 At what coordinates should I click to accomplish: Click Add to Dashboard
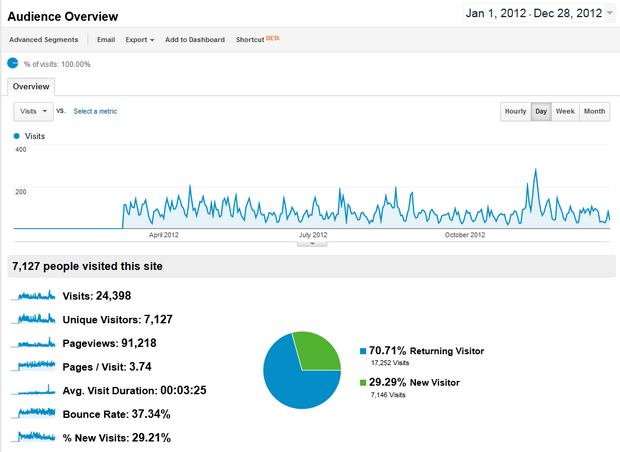(x=195, y=40)
